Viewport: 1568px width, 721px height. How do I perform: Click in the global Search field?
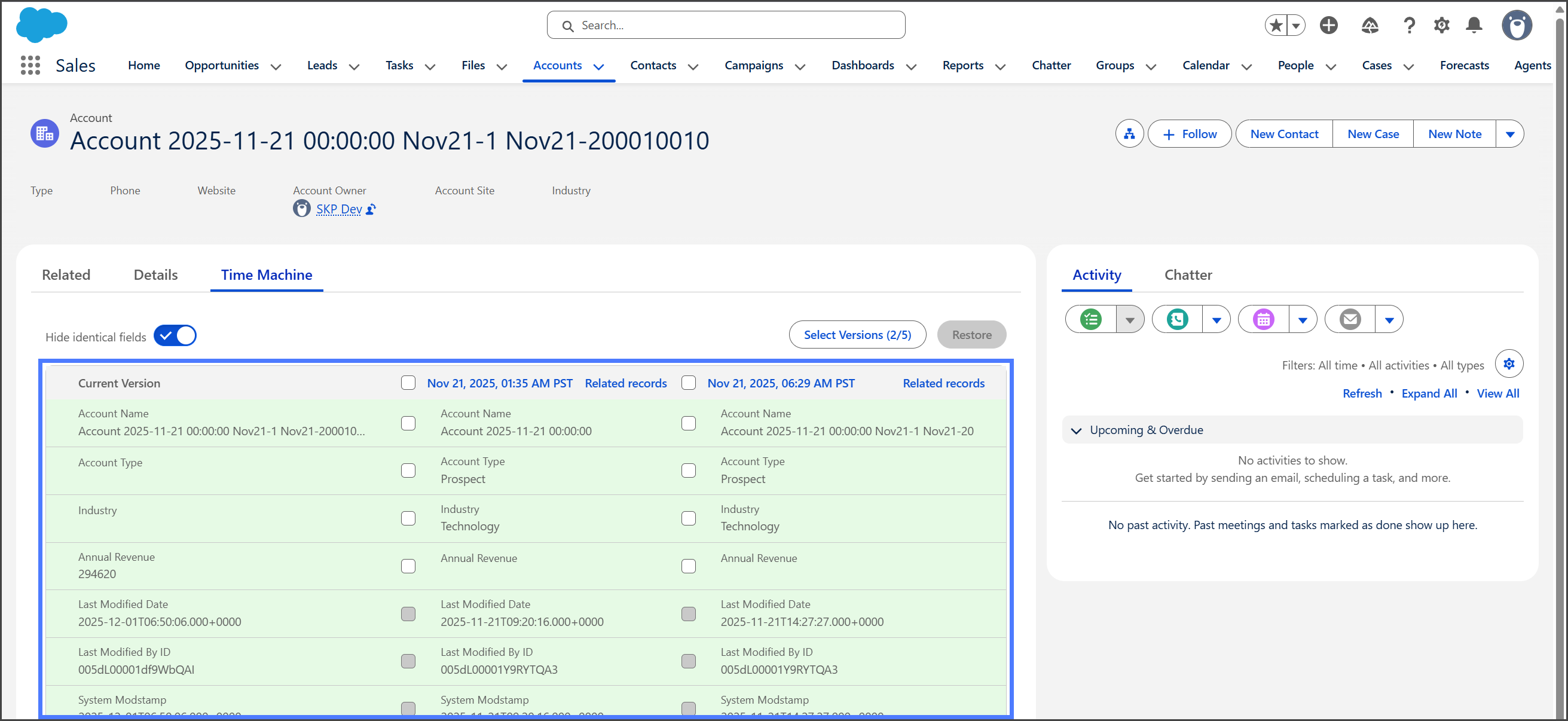pyautogui.click(x=726, y=26)
